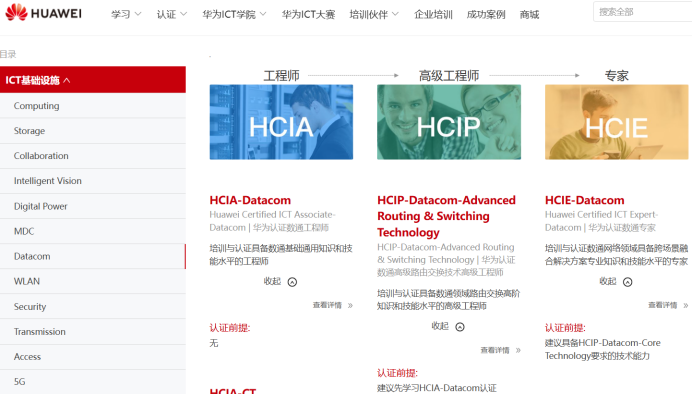Open the 商城 menu item
The width and height of the screenshot is (693, 394).
point(529,14)
